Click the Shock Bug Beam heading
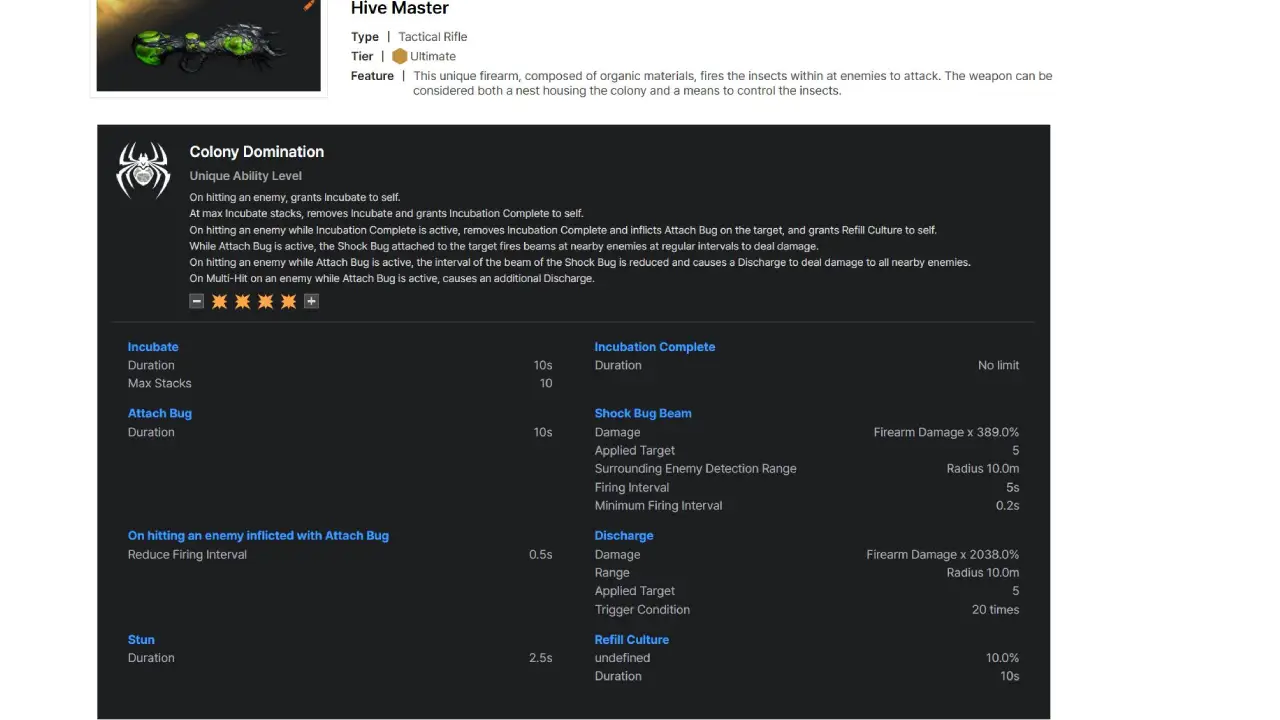The height and width of the screenshot is (720, 1280). coord(642,413)
